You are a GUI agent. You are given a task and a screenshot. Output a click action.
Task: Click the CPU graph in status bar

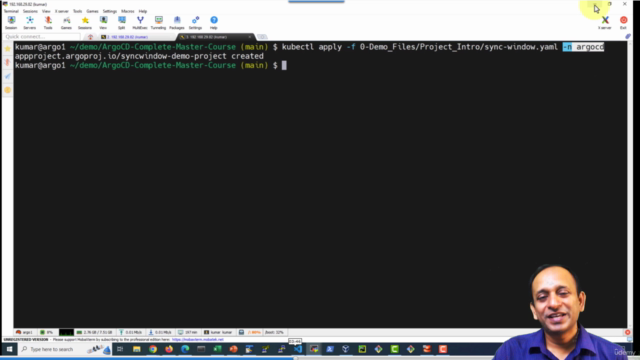[66, 332]
